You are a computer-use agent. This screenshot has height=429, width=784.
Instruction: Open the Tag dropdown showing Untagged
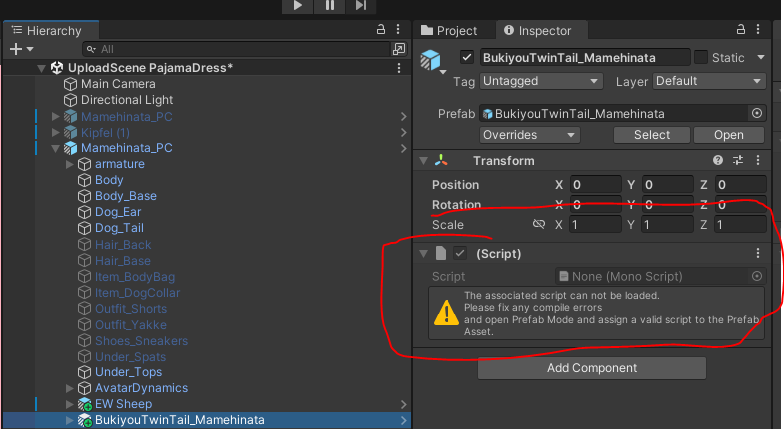point(541,81)
